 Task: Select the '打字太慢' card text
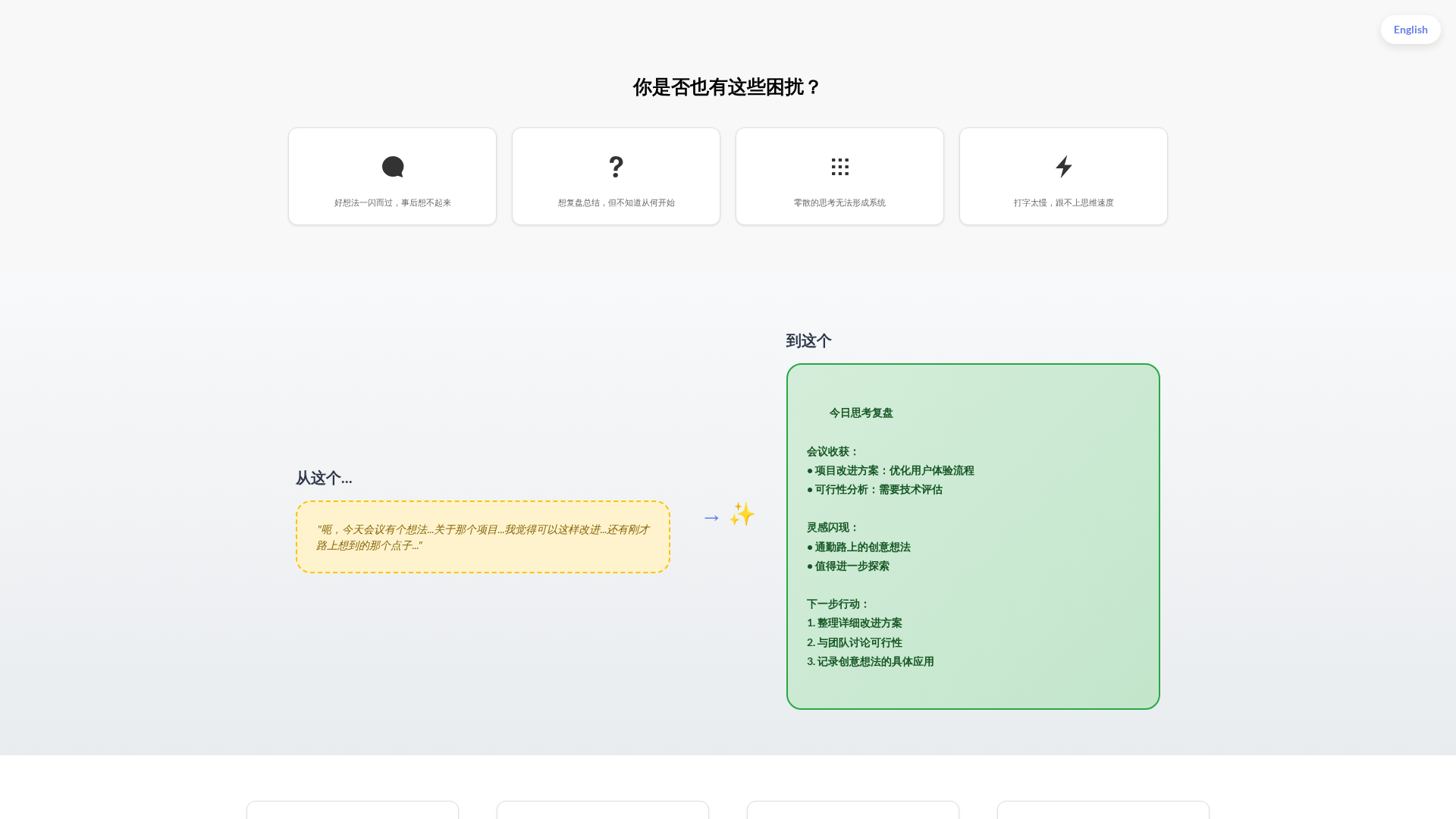tap(1063, 202)
